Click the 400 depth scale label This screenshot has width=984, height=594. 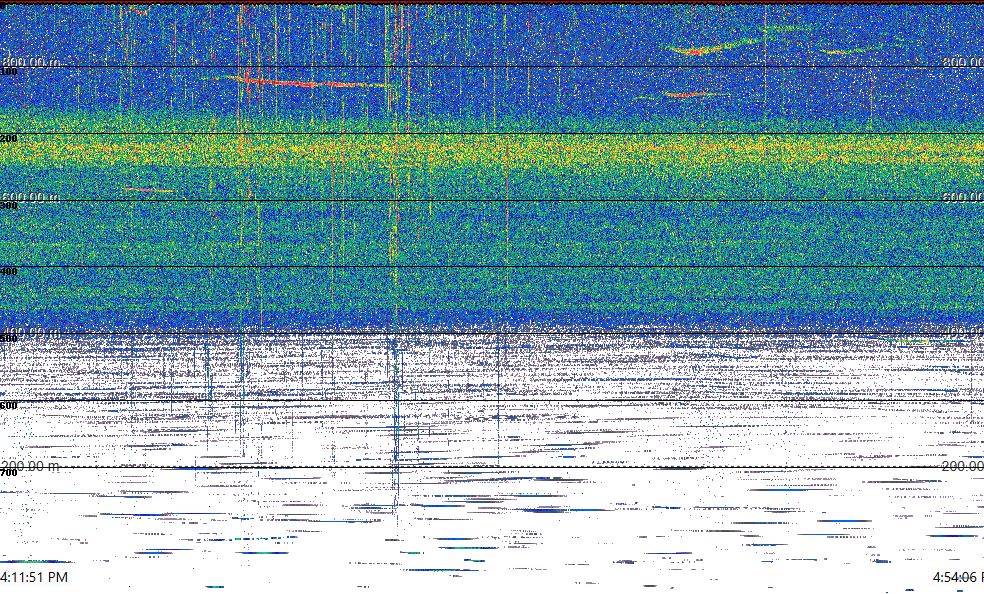point(9,272)
